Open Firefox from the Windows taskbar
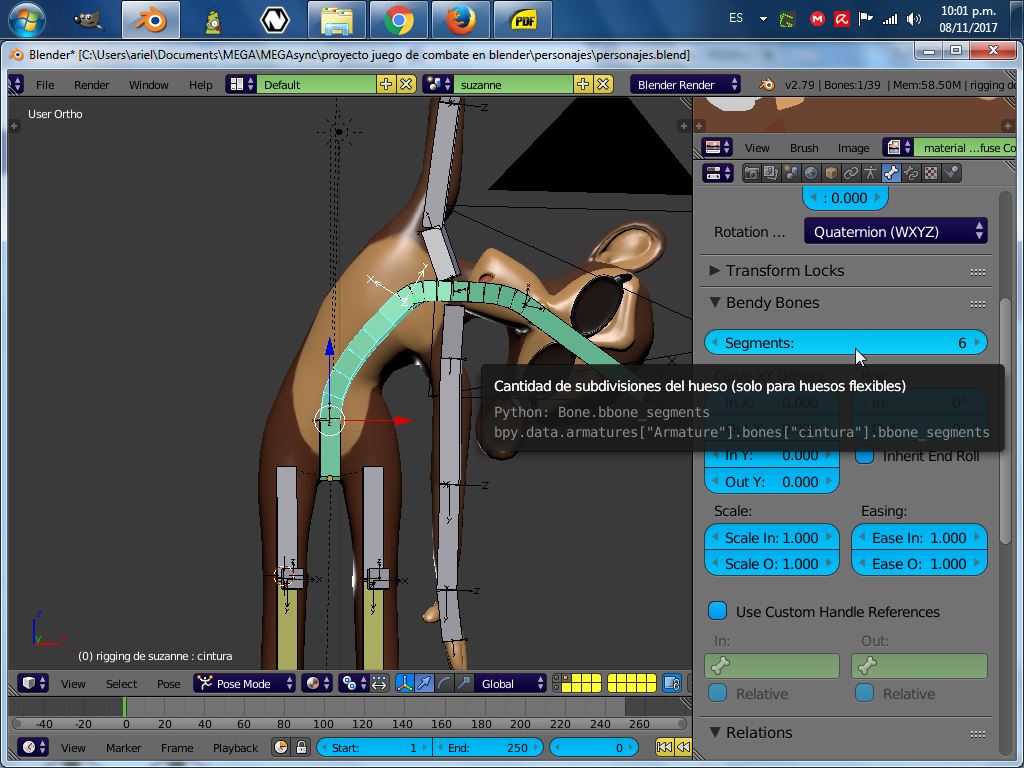Viewport: 1024px width, 768px height. click(x=461, y=21)
